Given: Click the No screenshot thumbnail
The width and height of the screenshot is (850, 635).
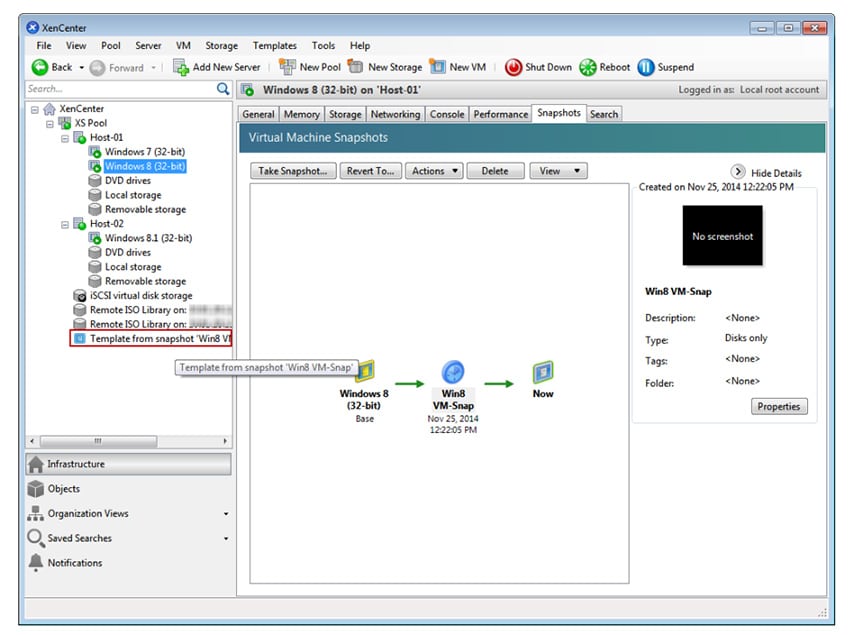Looking at the screenshot, I should 722,235.
